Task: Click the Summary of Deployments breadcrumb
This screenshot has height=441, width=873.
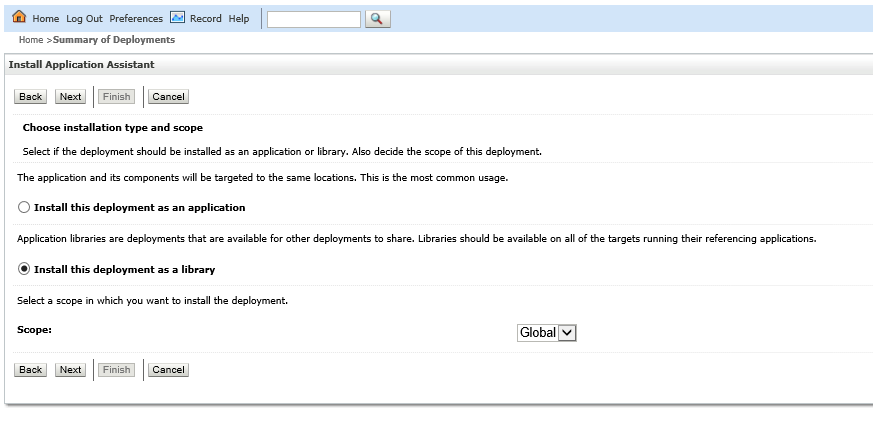Action: 114,40
